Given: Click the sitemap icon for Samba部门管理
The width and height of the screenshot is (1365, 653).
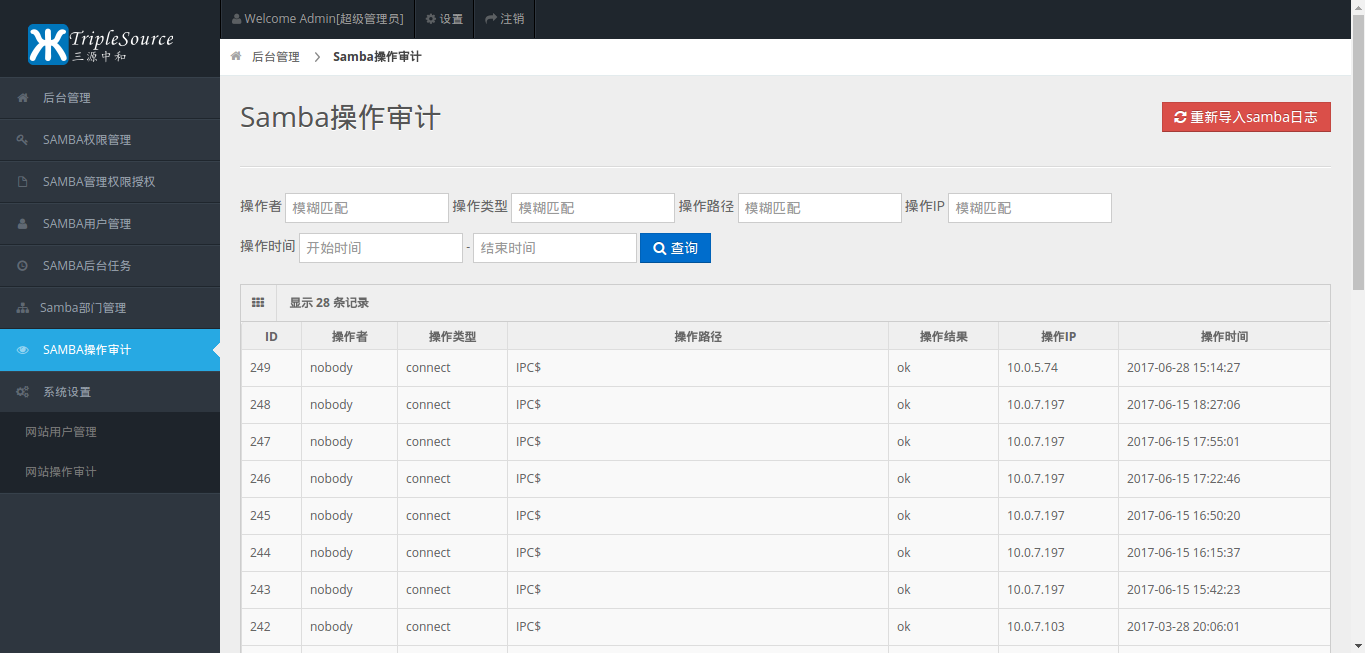Looking at the screenshot, I should coord(22,308).
